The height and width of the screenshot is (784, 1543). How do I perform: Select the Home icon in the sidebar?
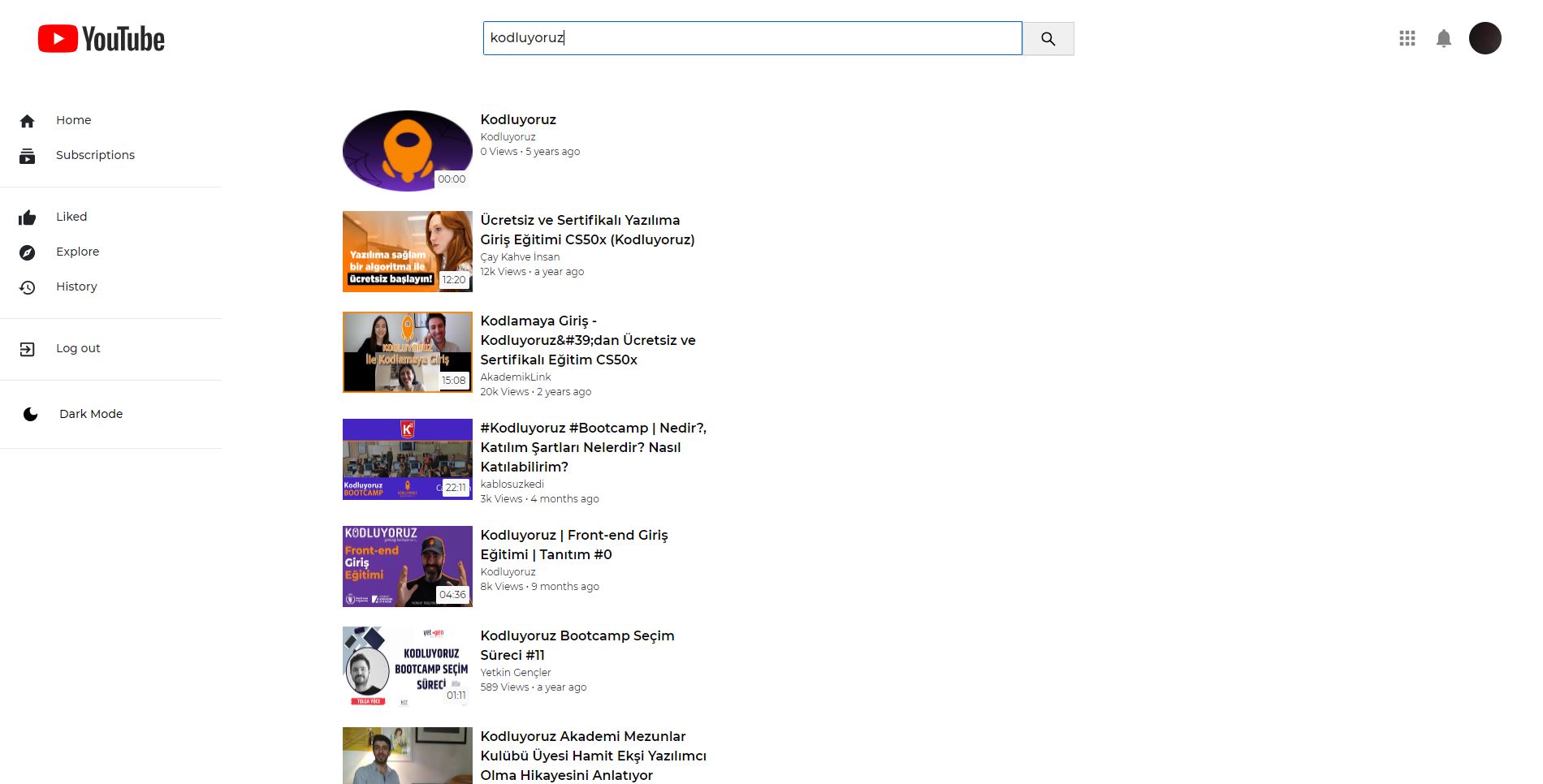click(x=28, y=120)
